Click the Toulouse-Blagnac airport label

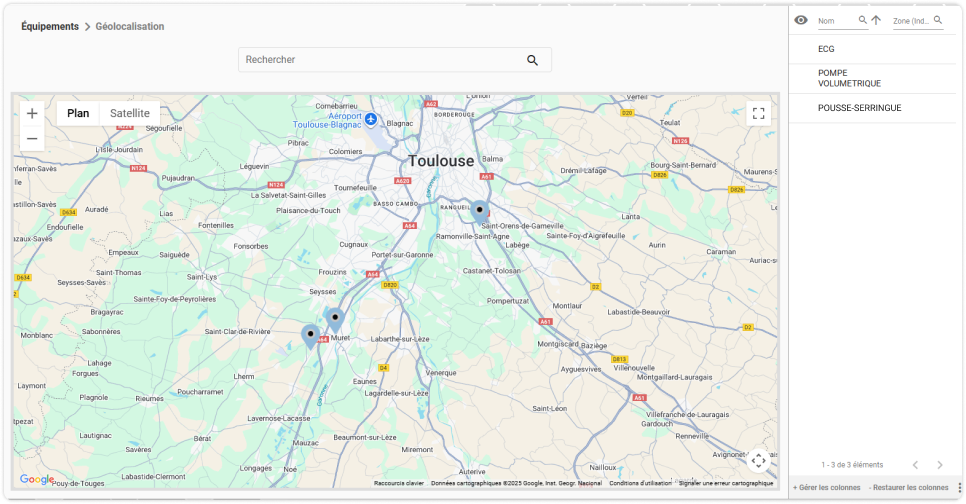327,120
